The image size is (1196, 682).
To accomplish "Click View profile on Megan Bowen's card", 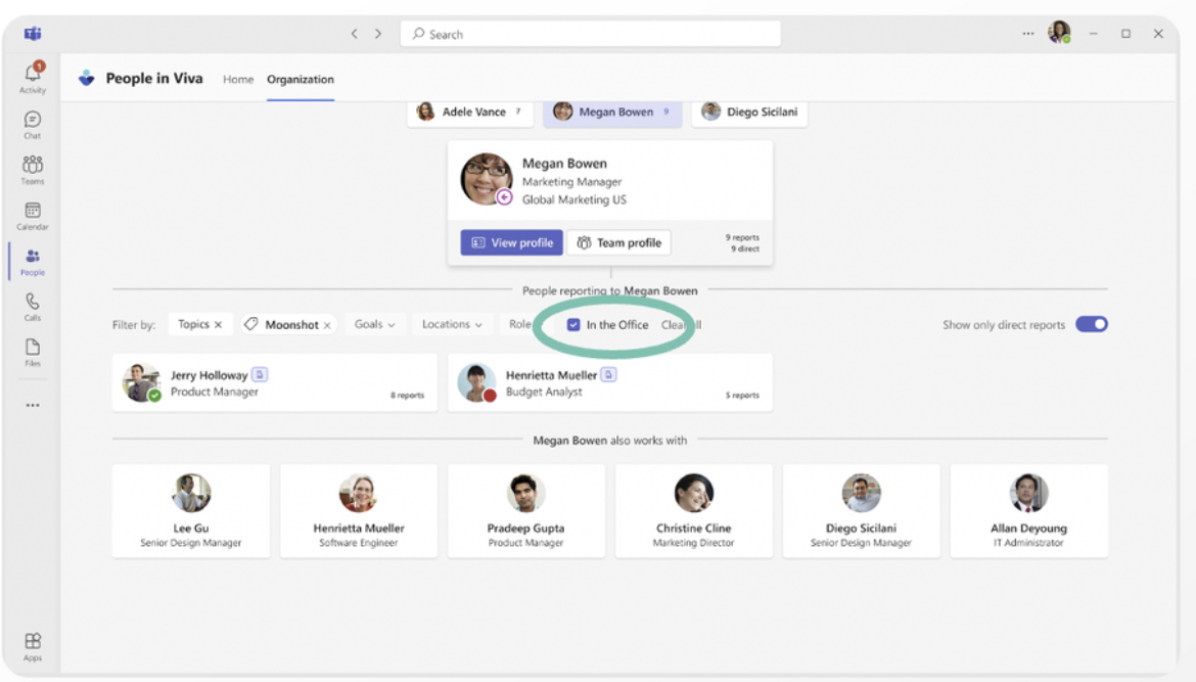I will tap(511, 242).
